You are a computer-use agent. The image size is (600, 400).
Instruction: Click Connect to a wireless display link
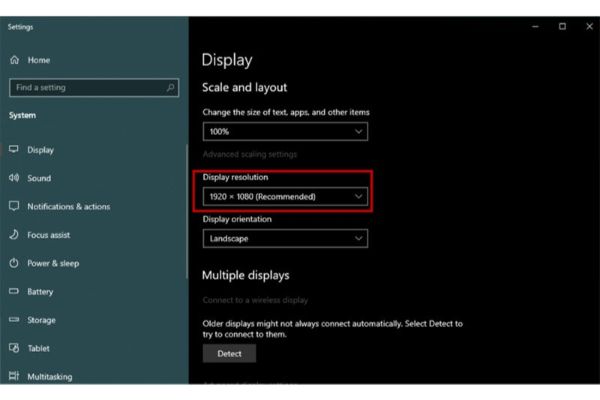coord(255,300)
